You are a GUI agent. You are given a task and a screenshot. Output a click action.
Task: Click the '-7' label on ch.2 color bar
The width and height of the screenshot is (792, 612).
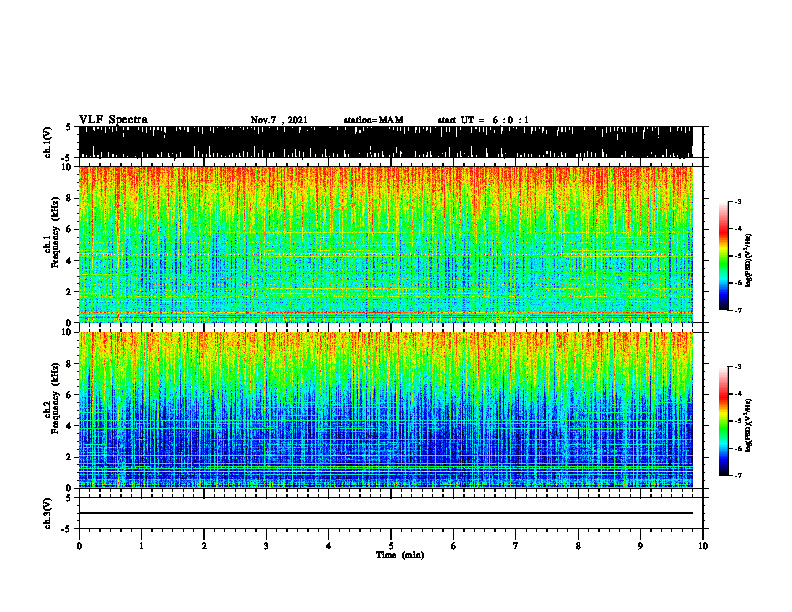pos(738,475)
